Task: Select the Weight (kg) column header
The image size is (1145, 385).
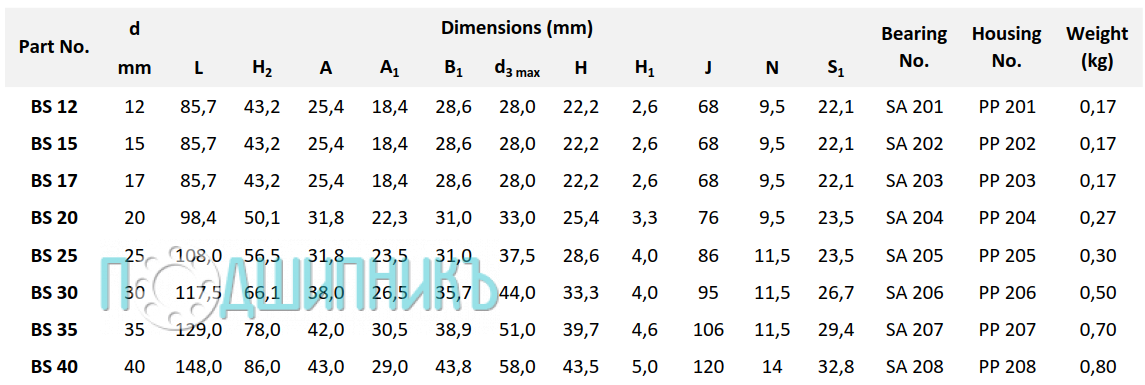Action: click(1097, 47)
